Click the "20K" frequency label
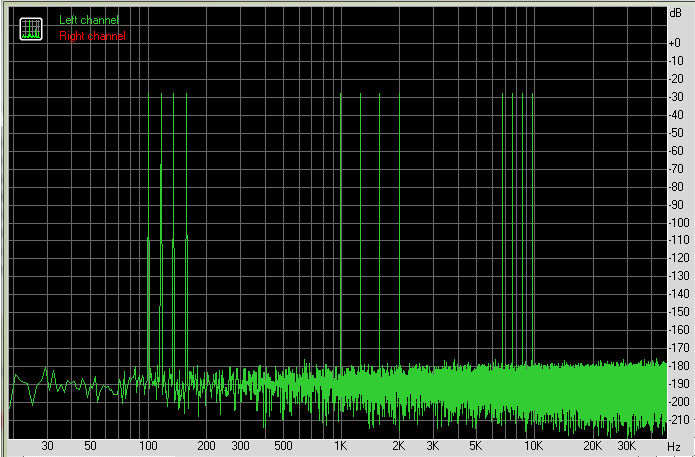 point(592,446)
